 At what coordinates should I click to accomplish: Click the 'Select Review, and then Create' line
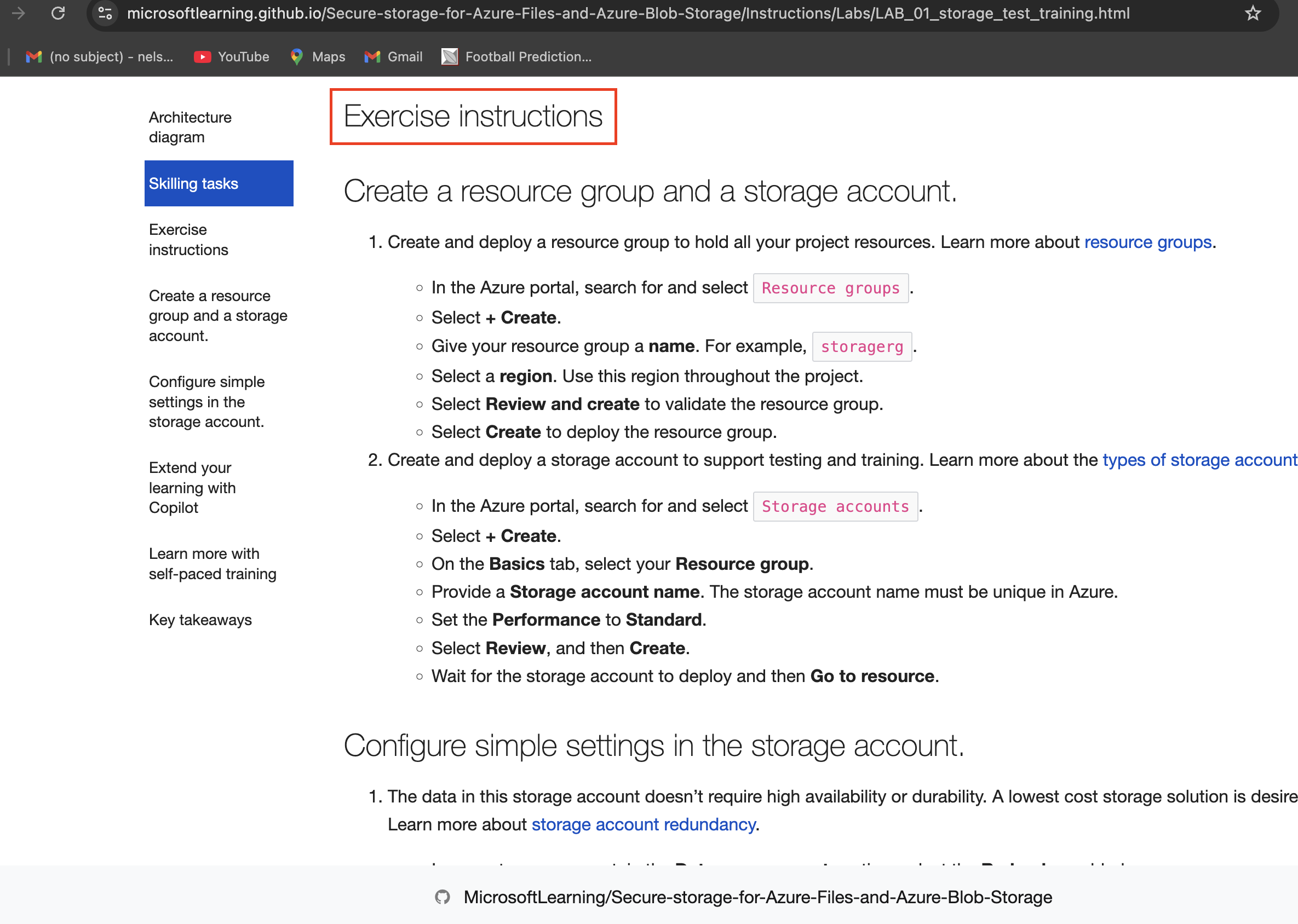pyautogui.click(x=561, y=649)
